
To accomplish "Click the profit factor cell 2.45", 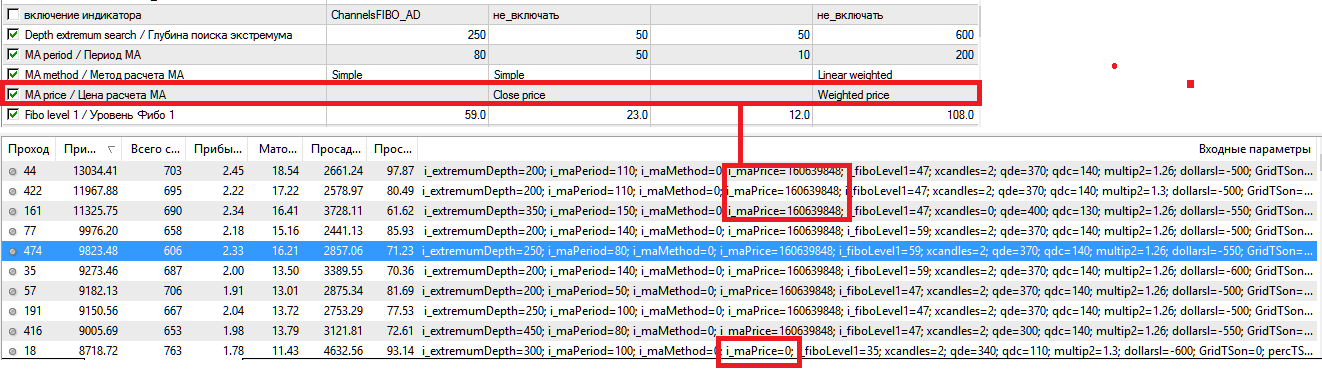I will pyautogui.click(x=233, y=172).
